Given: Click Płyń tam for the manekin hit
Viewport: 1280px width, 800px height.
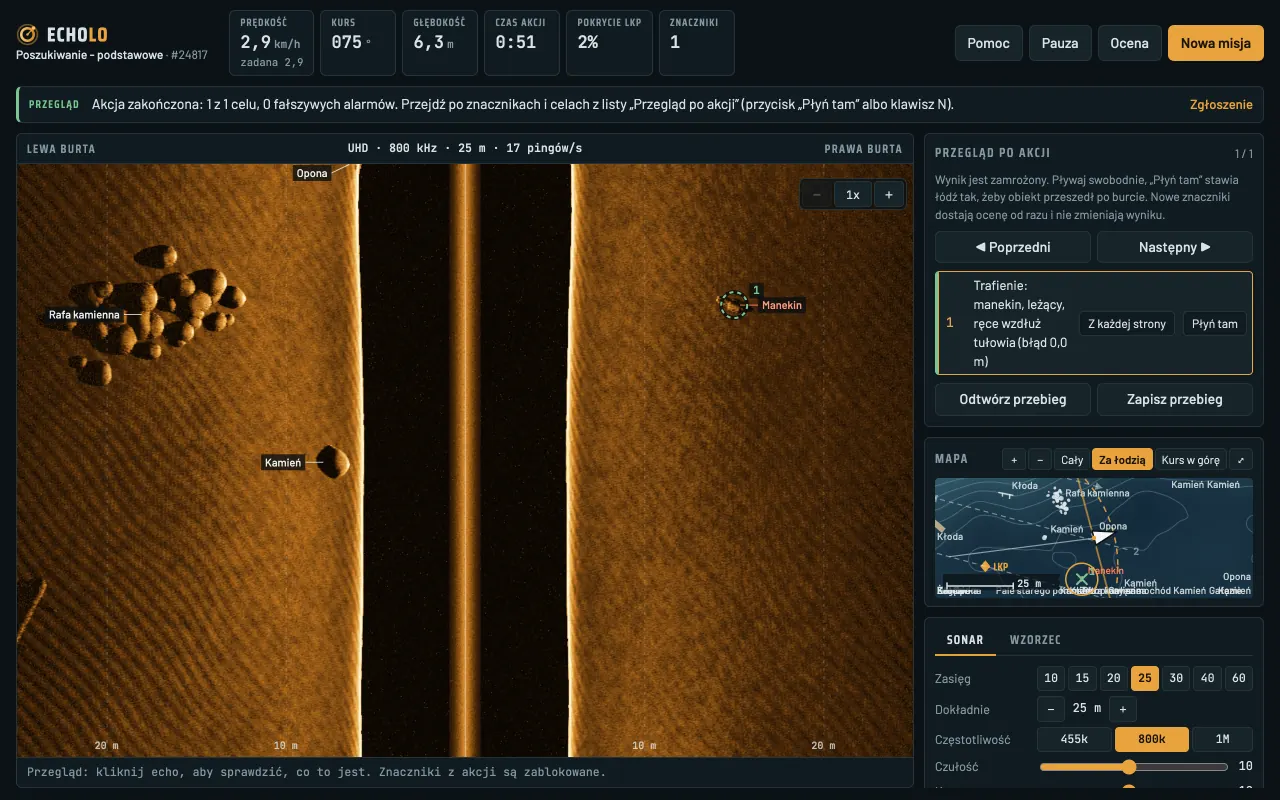Looking at the screenshot, I should pyautogui.click(x=1215, y=324).
